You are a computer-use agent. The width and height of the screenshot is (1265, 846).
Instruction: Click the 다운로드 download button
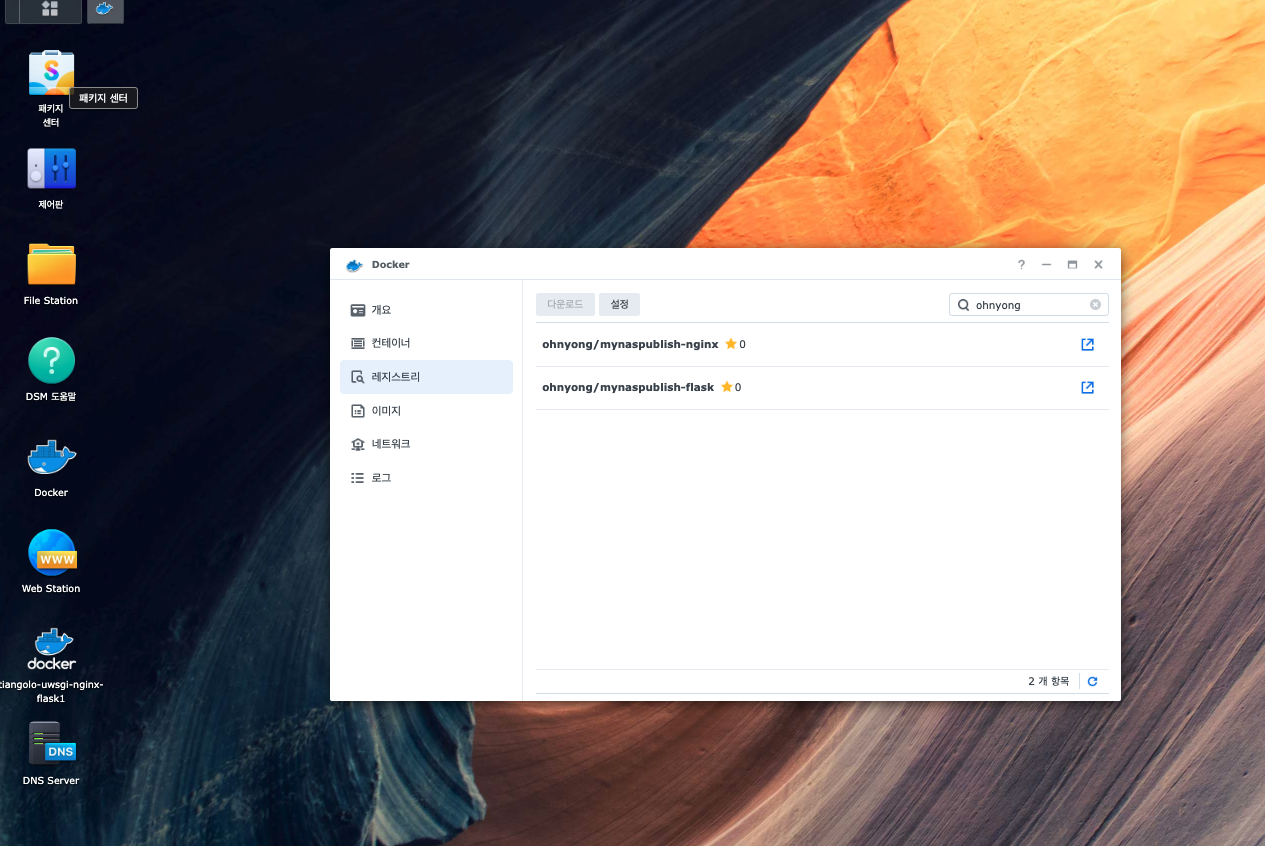click(565, 304)
